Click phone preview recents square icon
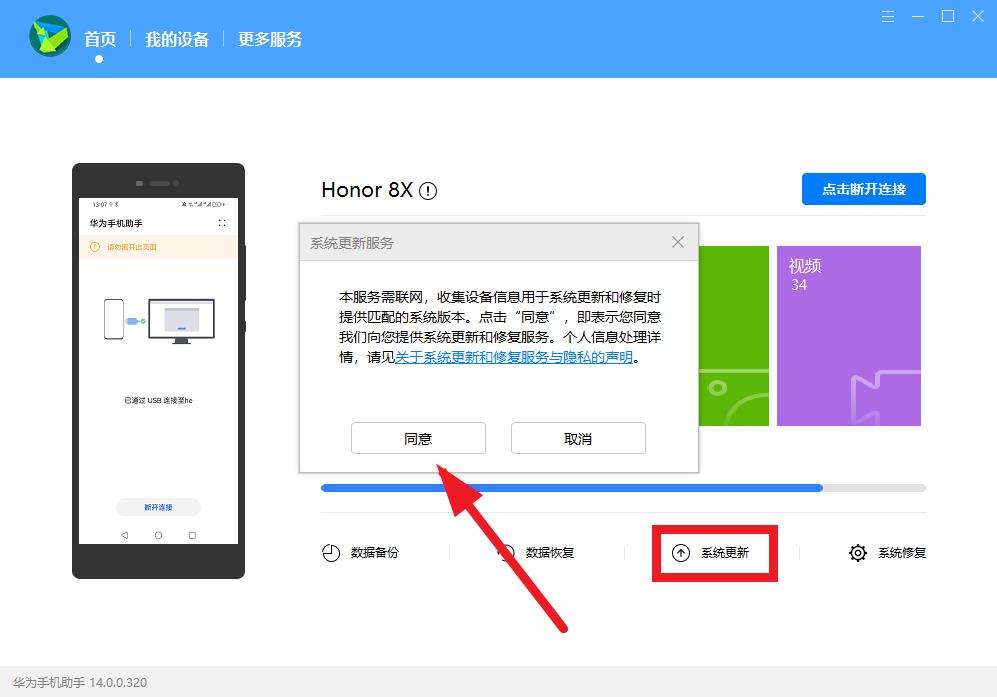 192,535
